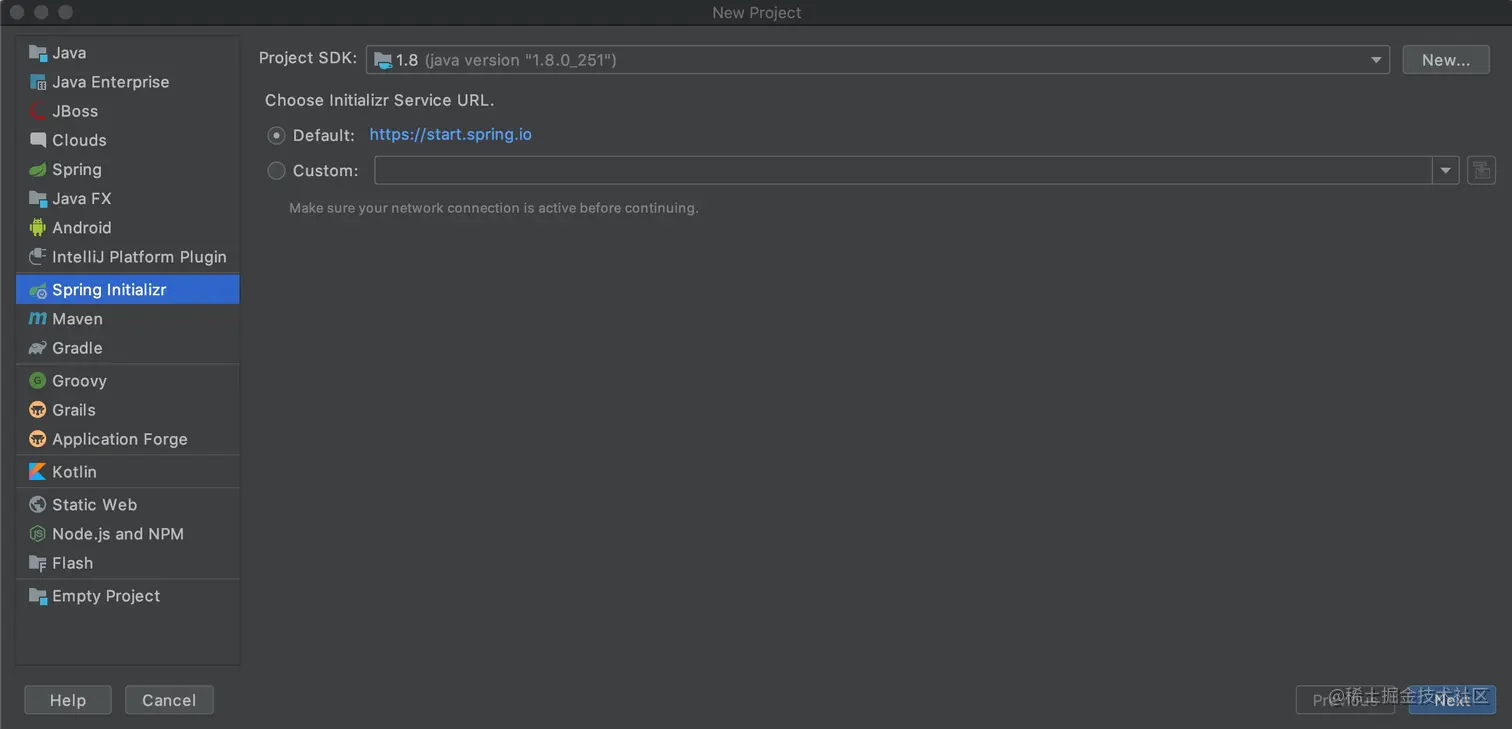The width and height of the screenshot is (1512, 729).
Task: Click the Maven 'm' icon
Action: (x=38, y=319)
